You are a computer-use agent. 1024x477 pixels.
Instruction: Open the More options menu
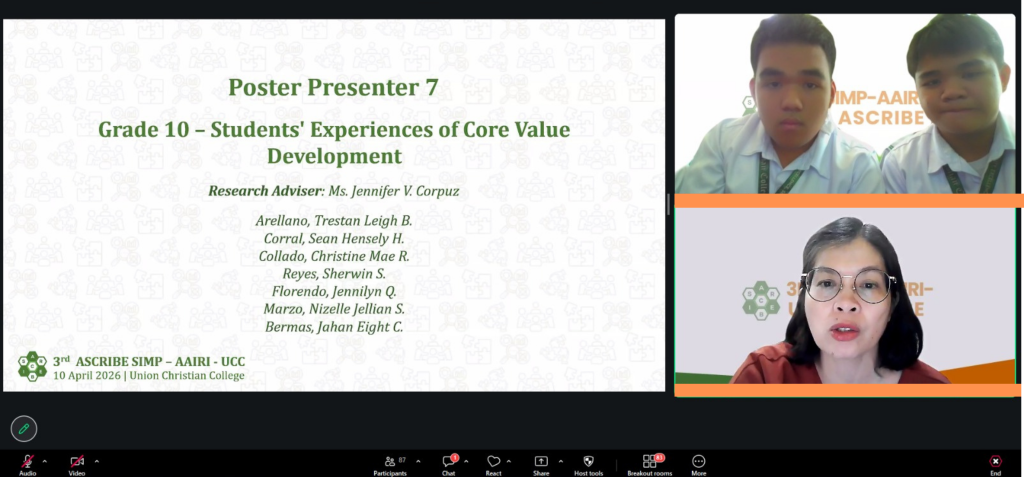point(698,461)
